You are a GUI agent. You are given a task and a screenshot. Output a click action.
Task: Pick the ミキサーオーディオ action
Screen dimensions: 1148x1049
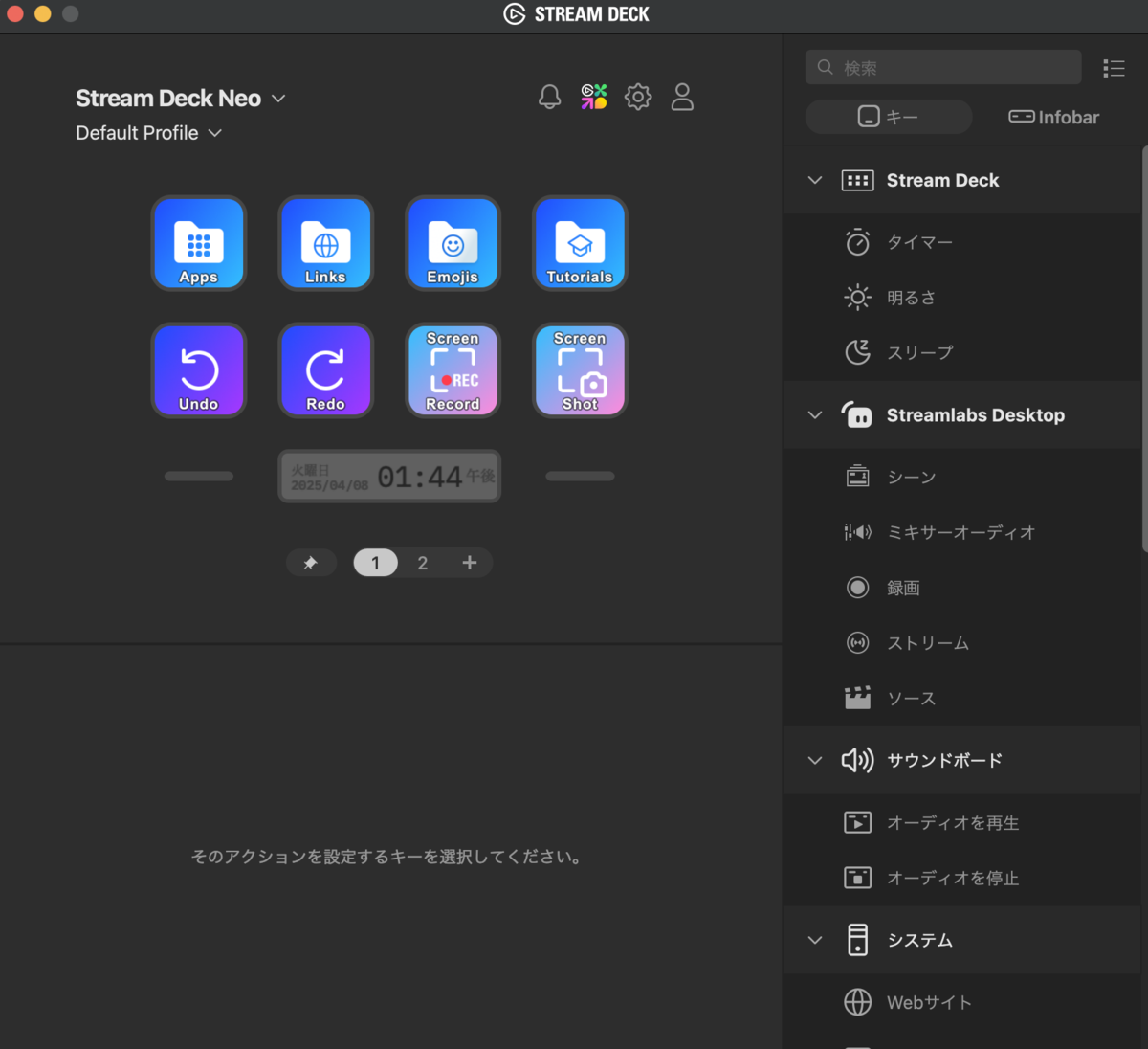pyautogui.click(x=960, y=532)
